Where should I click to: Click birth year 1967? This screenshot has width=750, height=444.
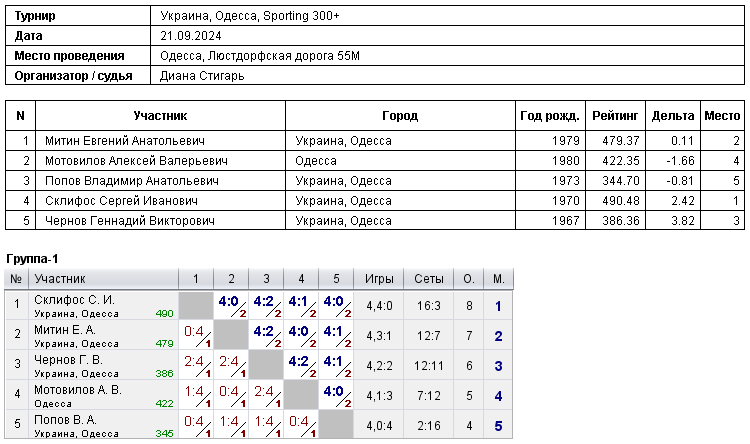click(x=566, y=221)
